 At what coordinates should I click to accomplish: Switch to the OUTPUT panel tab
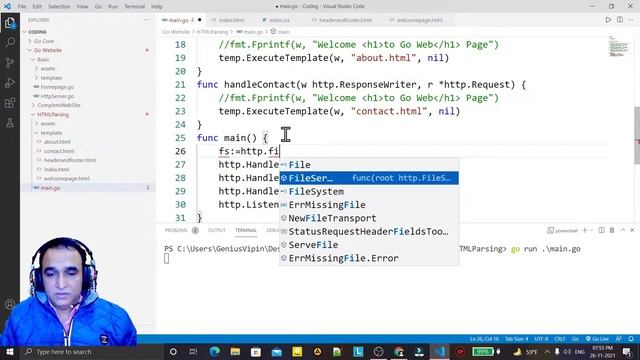point(217,230)
